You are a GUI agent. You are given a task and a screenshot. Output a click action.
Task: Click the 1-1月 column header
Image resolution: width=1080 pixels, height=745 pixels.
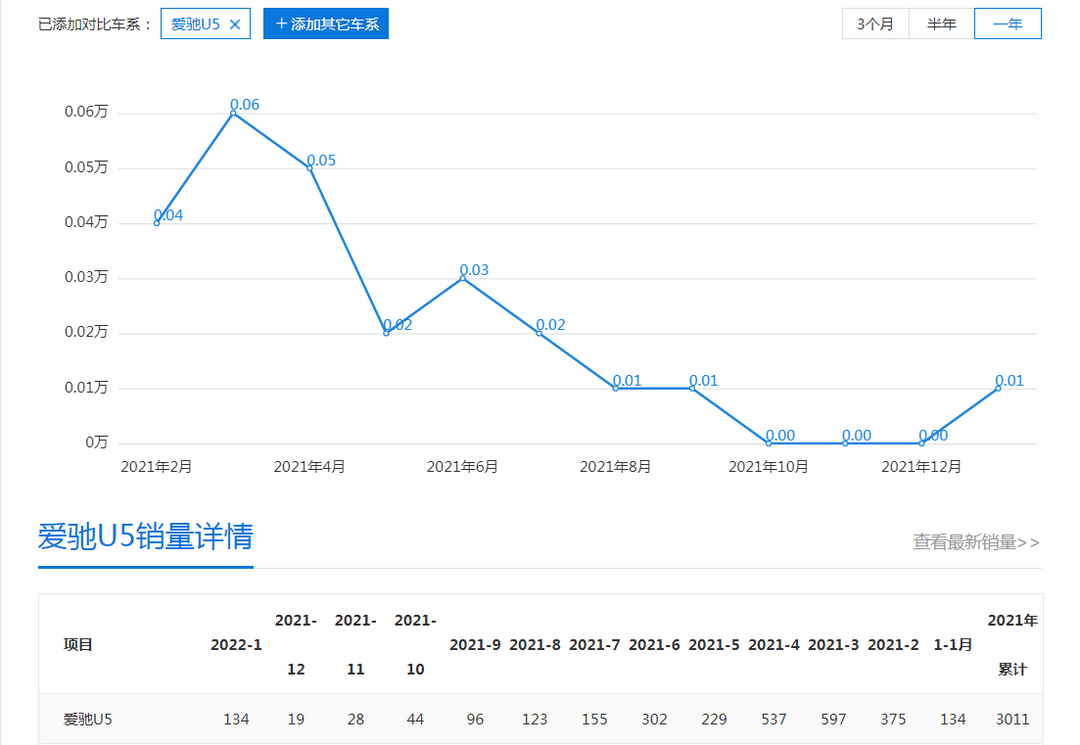coord(953,644)
